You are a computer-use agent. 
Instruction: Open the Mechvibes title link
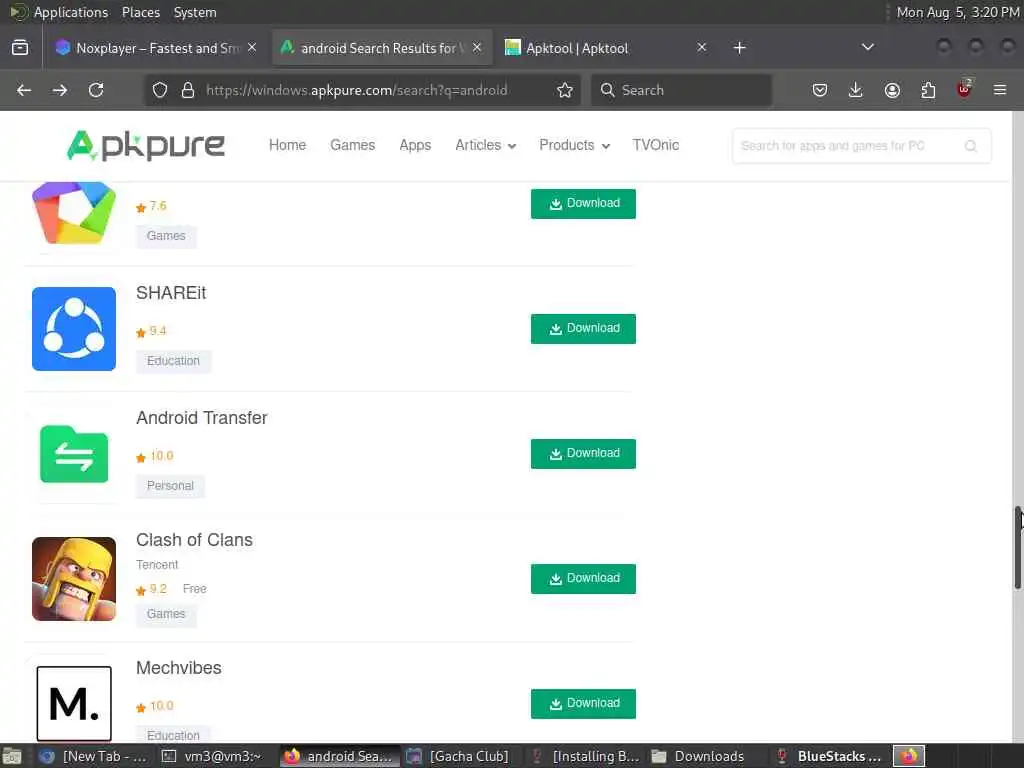pos(178,667)
